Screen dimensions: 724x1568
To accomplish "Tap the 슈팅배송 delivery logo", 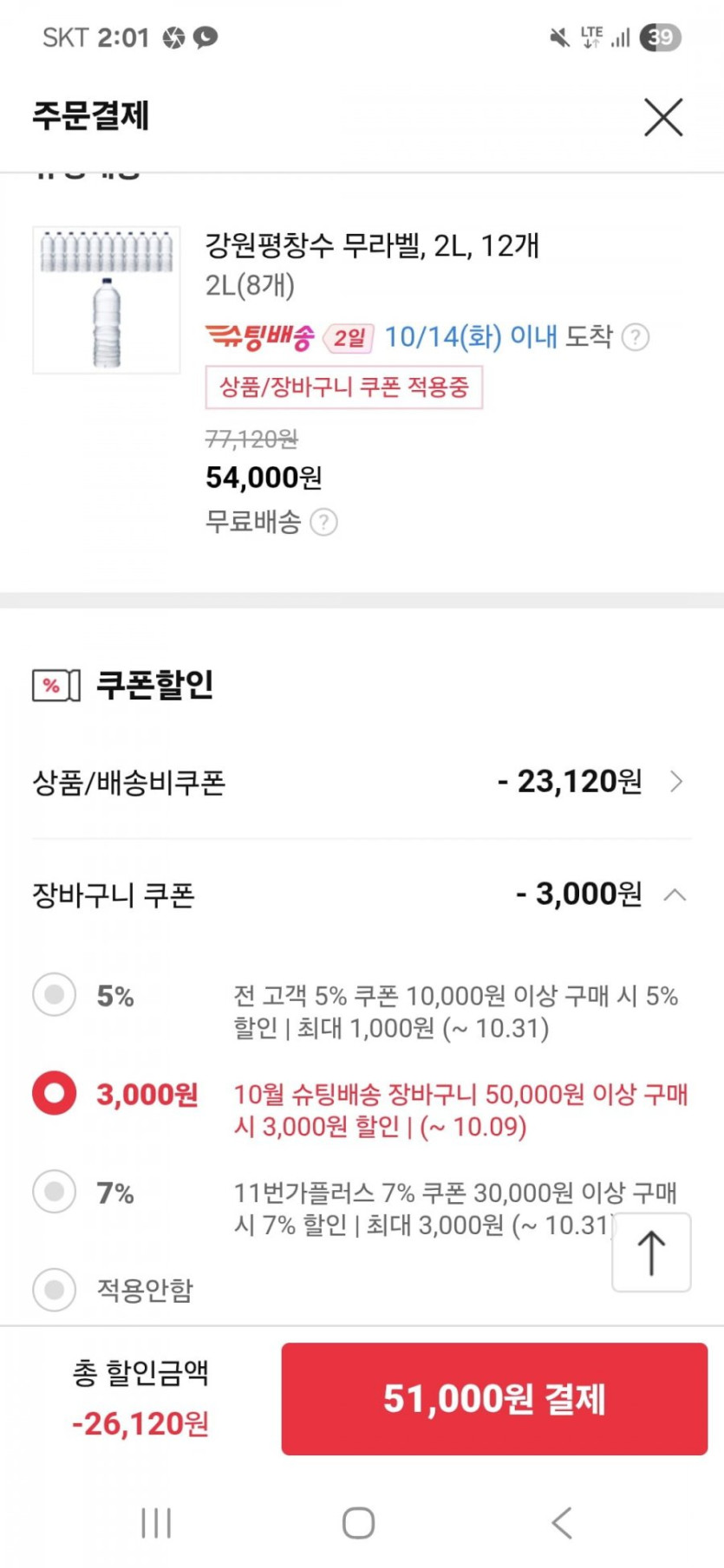I will (259, 336).
